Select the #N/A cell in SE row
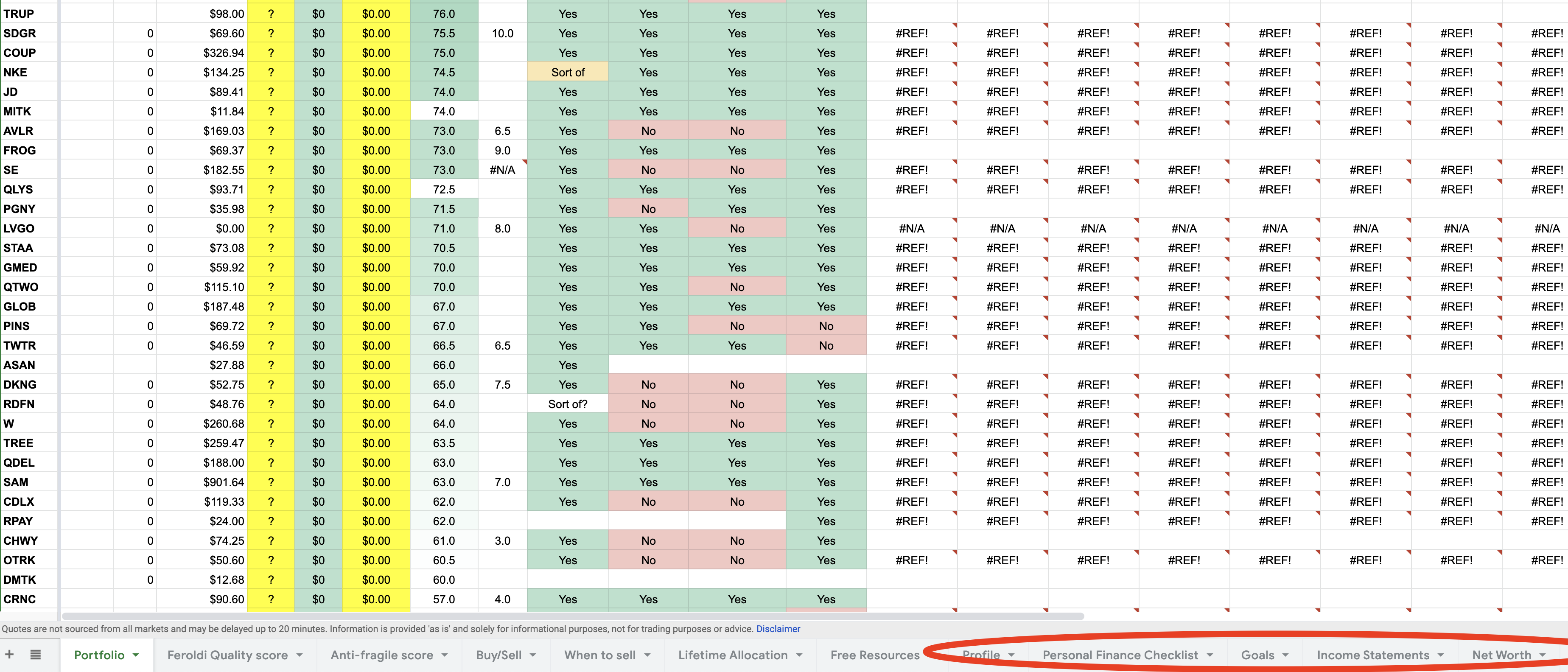The width and height of the screenshot is (1568, 672). [x=502, y=170]
